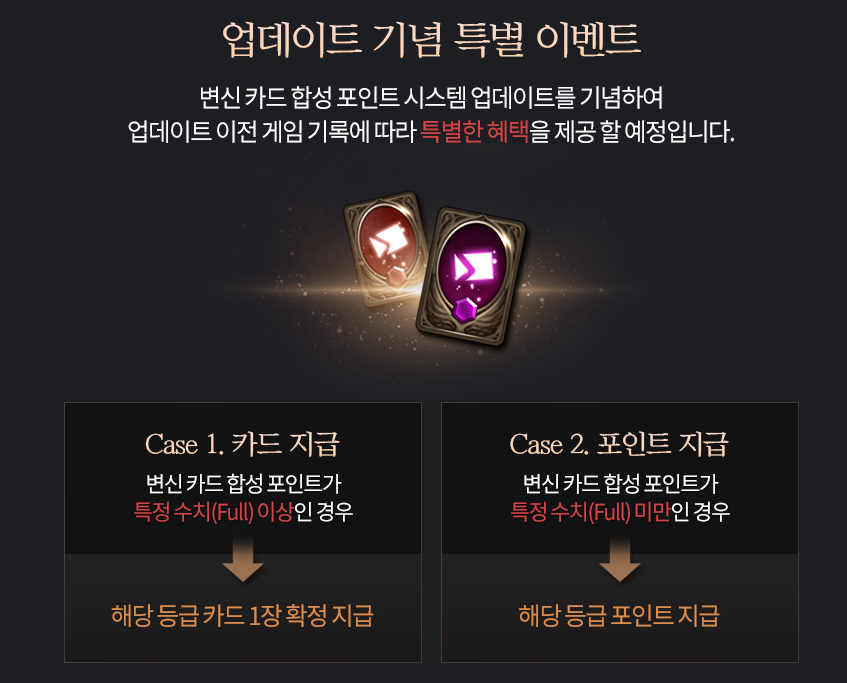The image size is (847, 683).
Task: Click the purple transformation card icon
Action: [x=471, y=276]
